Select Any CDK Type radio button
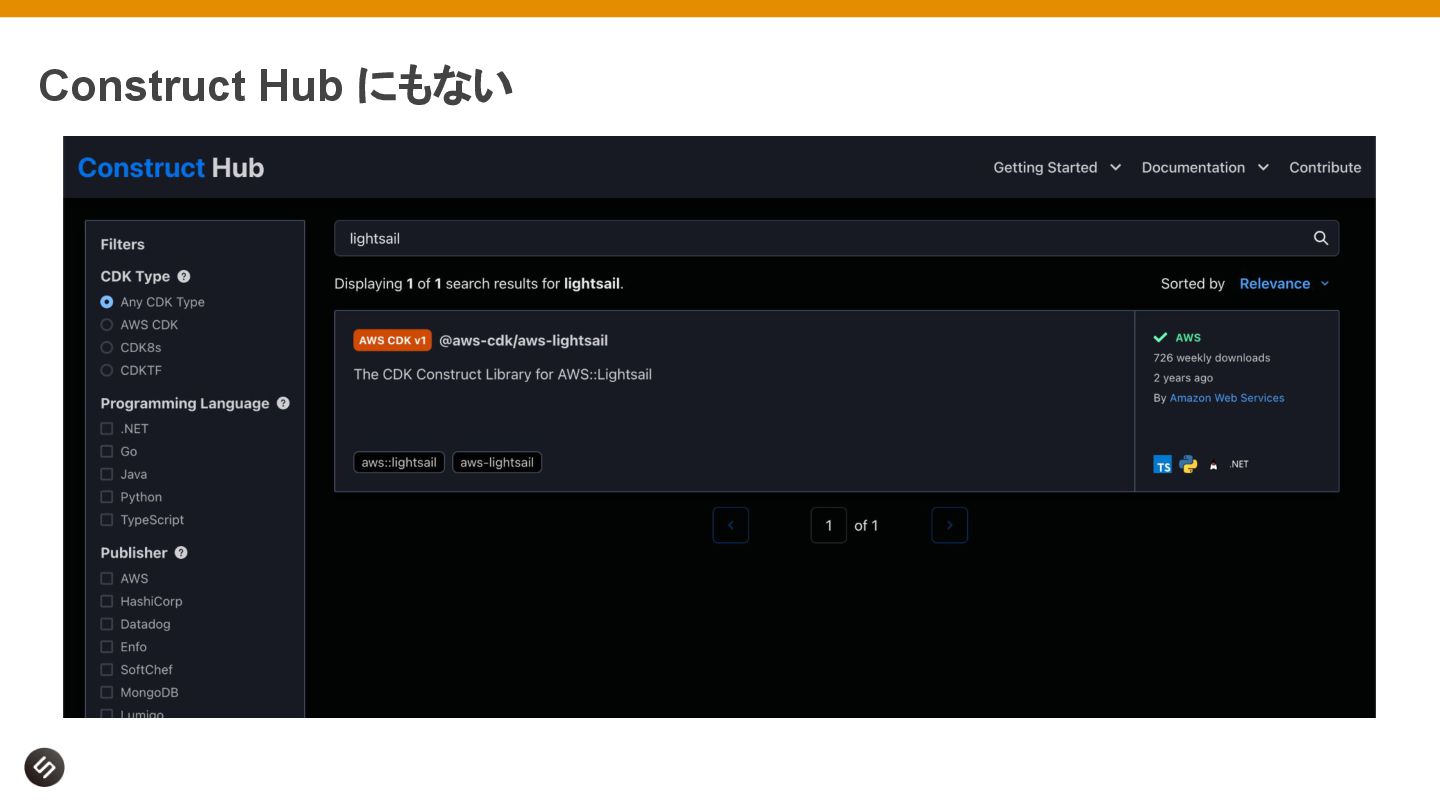This screenshot has height=810, width=1440. click(x=106, y=302)
